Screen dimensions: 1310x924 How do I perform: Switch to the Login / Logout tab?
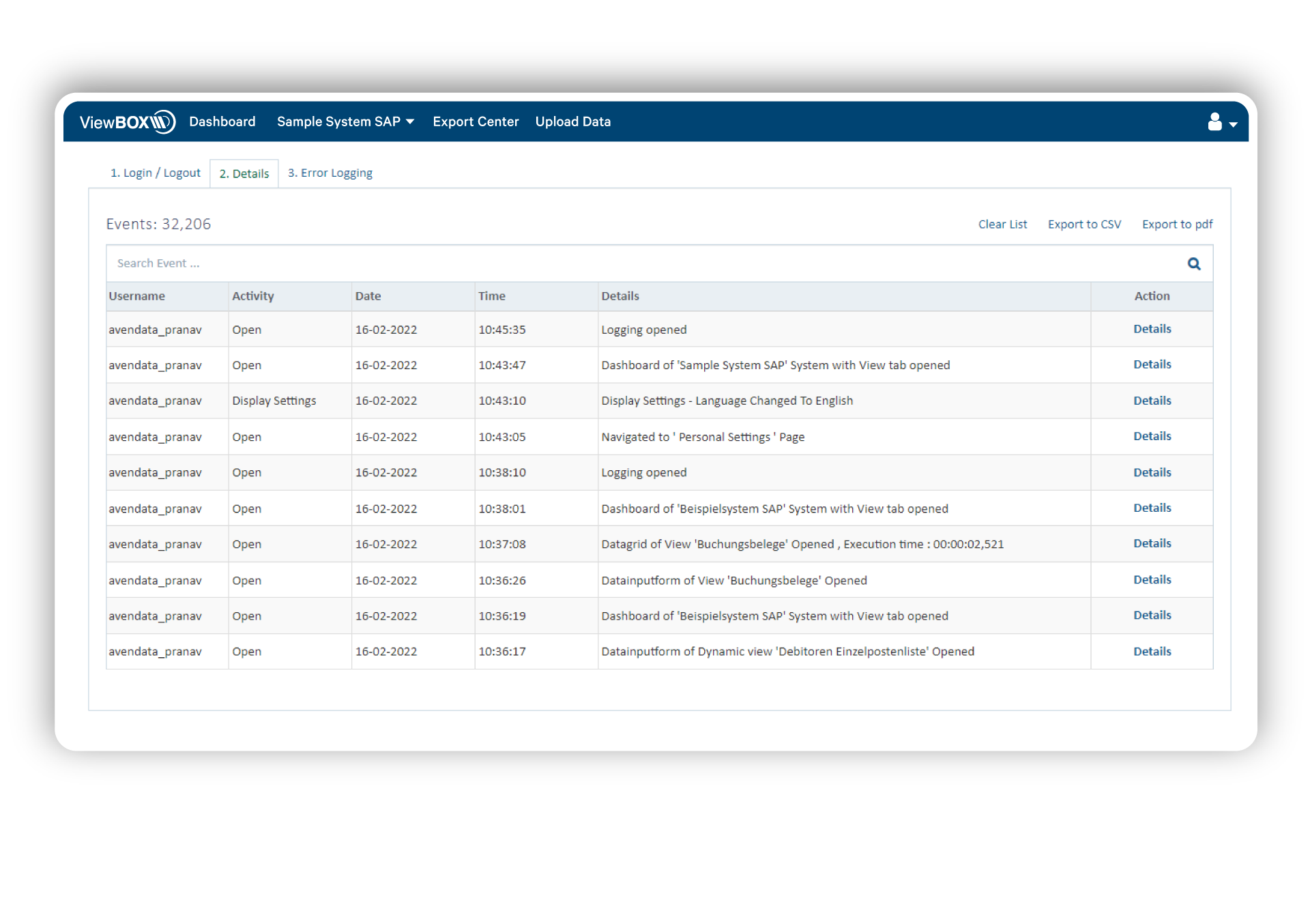click(156, 173)
